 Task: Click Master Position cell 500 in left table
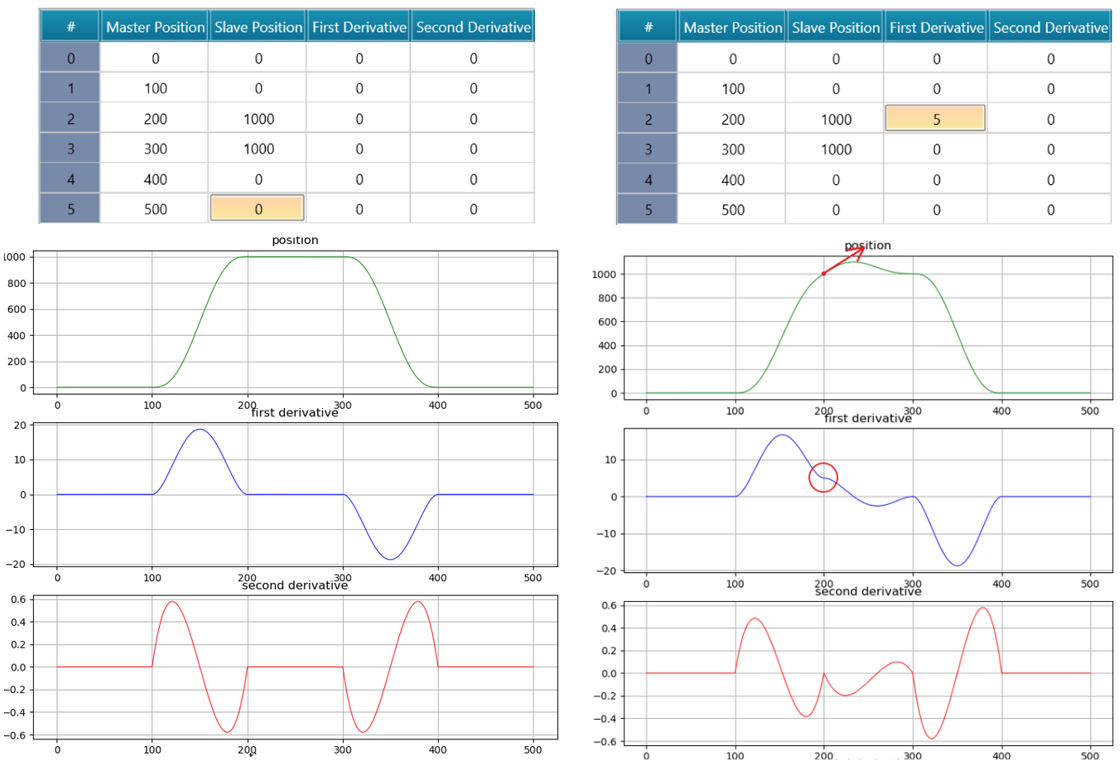155,210
